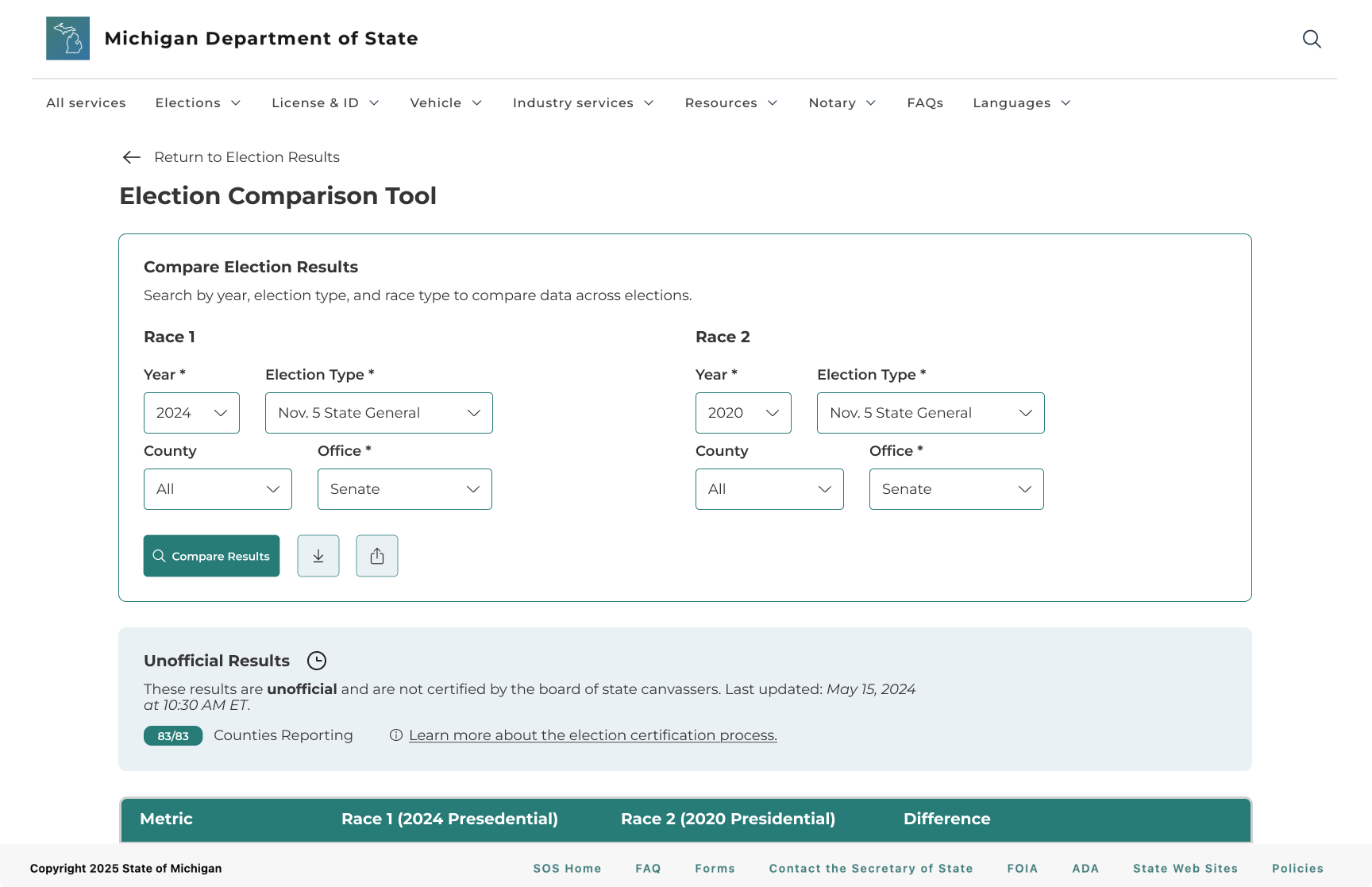Click the Difference column header
This screenshot has height=887, width=1372.
(x=947, y=819)
